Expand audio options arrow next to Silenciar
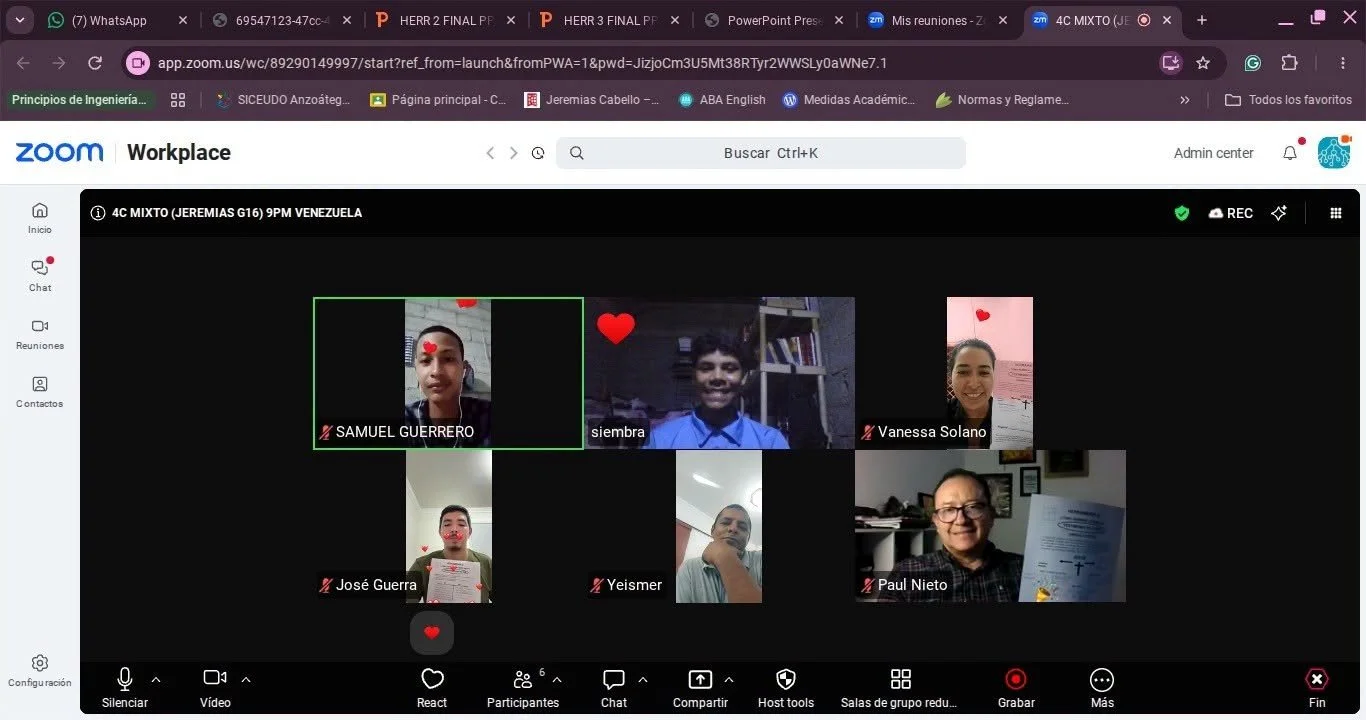Image resolution: width=1366 pixels, height=720 pixels. point(156,679)
